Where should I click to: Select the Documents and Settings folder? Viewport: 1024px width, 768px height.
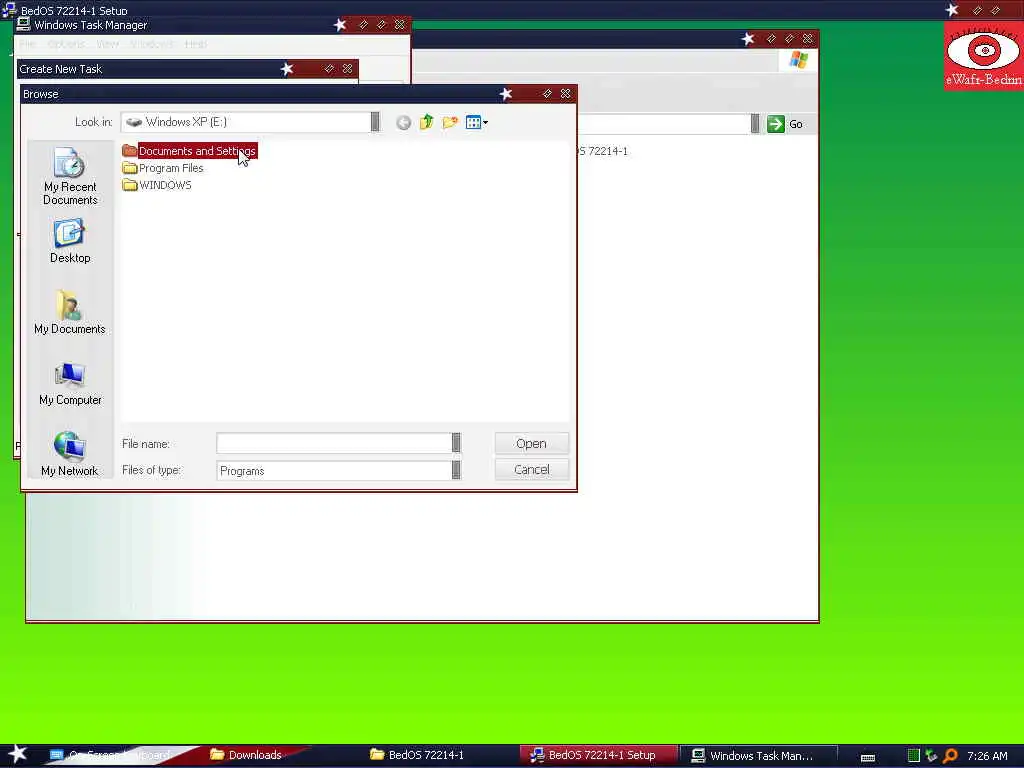coord(189,151)
